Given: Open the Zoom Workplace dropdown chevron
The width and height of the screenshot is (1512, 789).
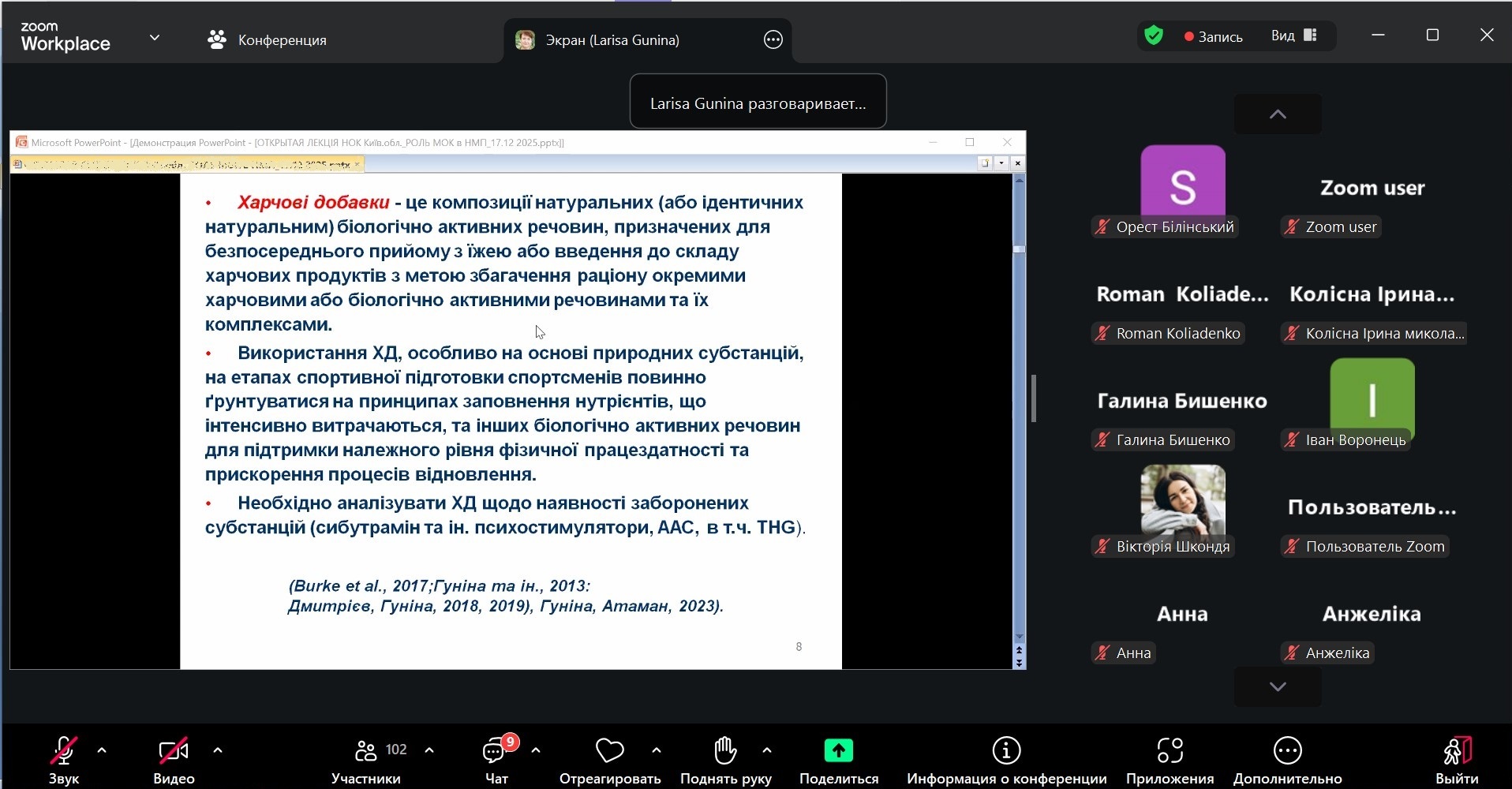Looking at the screenshot, I should click(155, 37).
